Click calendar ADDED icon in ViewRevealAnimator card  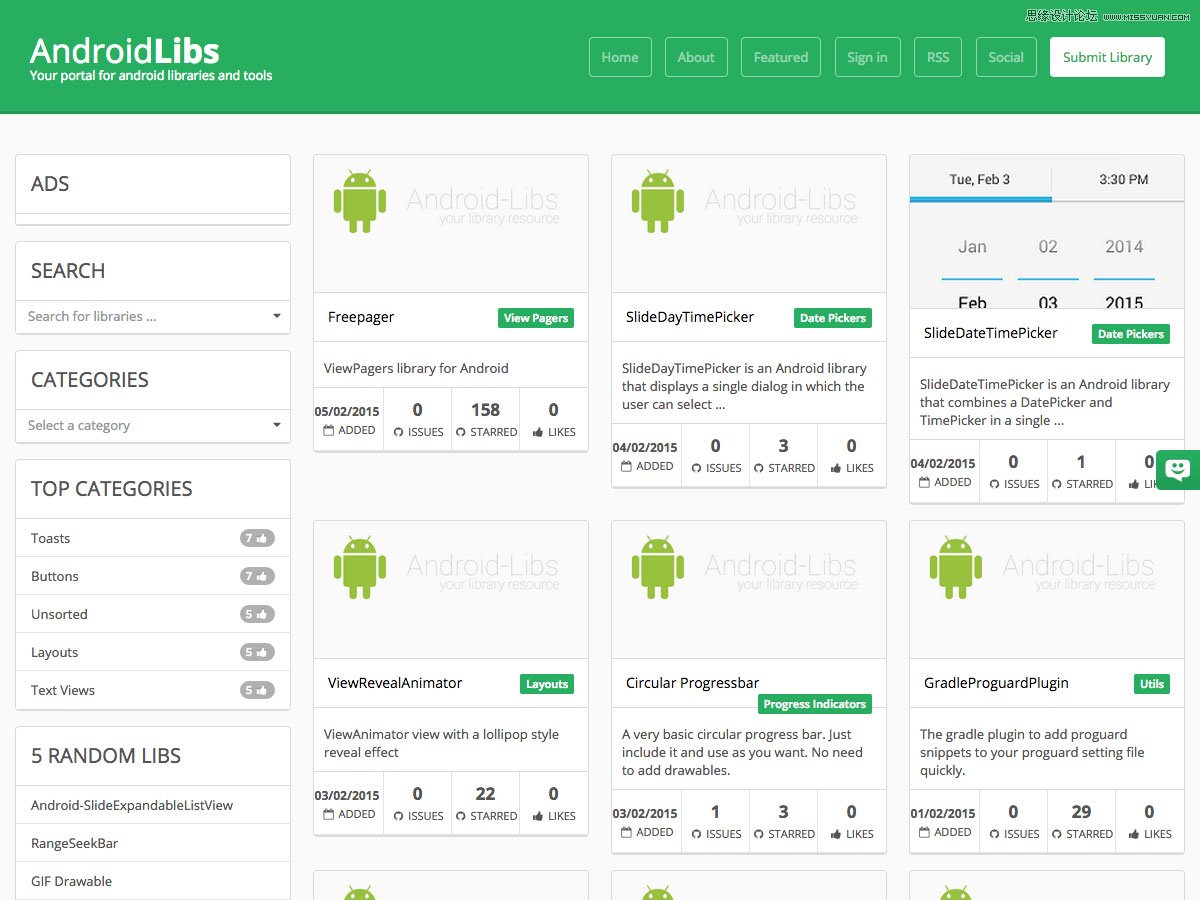(329, 815)
